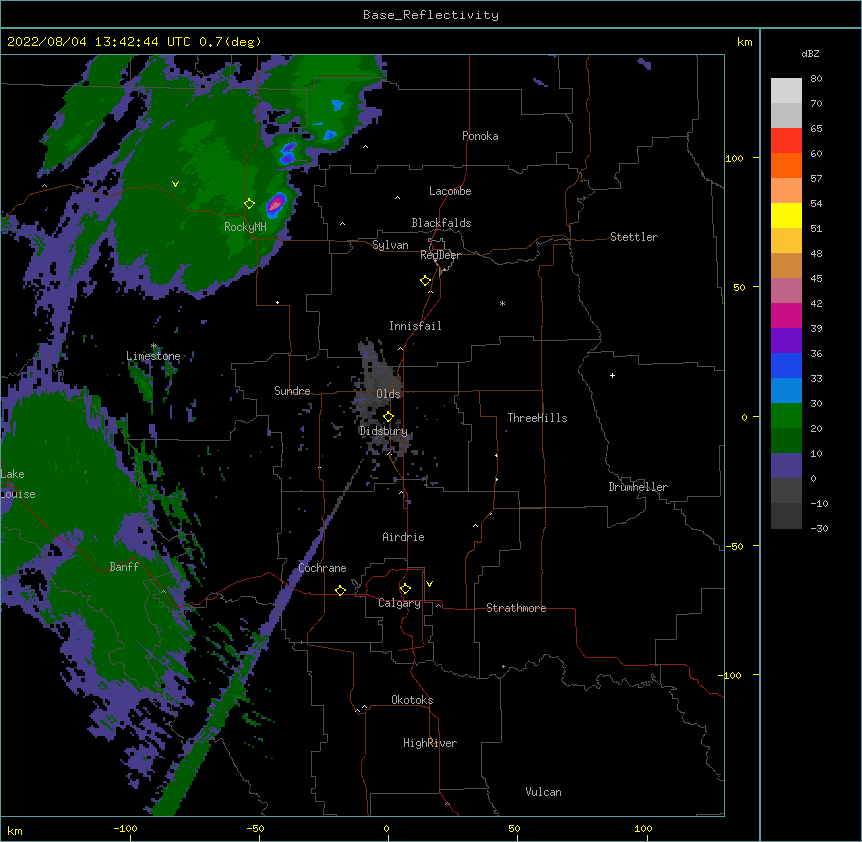Click the Ponoka city label
The height and width of the screenshot is (842, 862).
[480, 136]
